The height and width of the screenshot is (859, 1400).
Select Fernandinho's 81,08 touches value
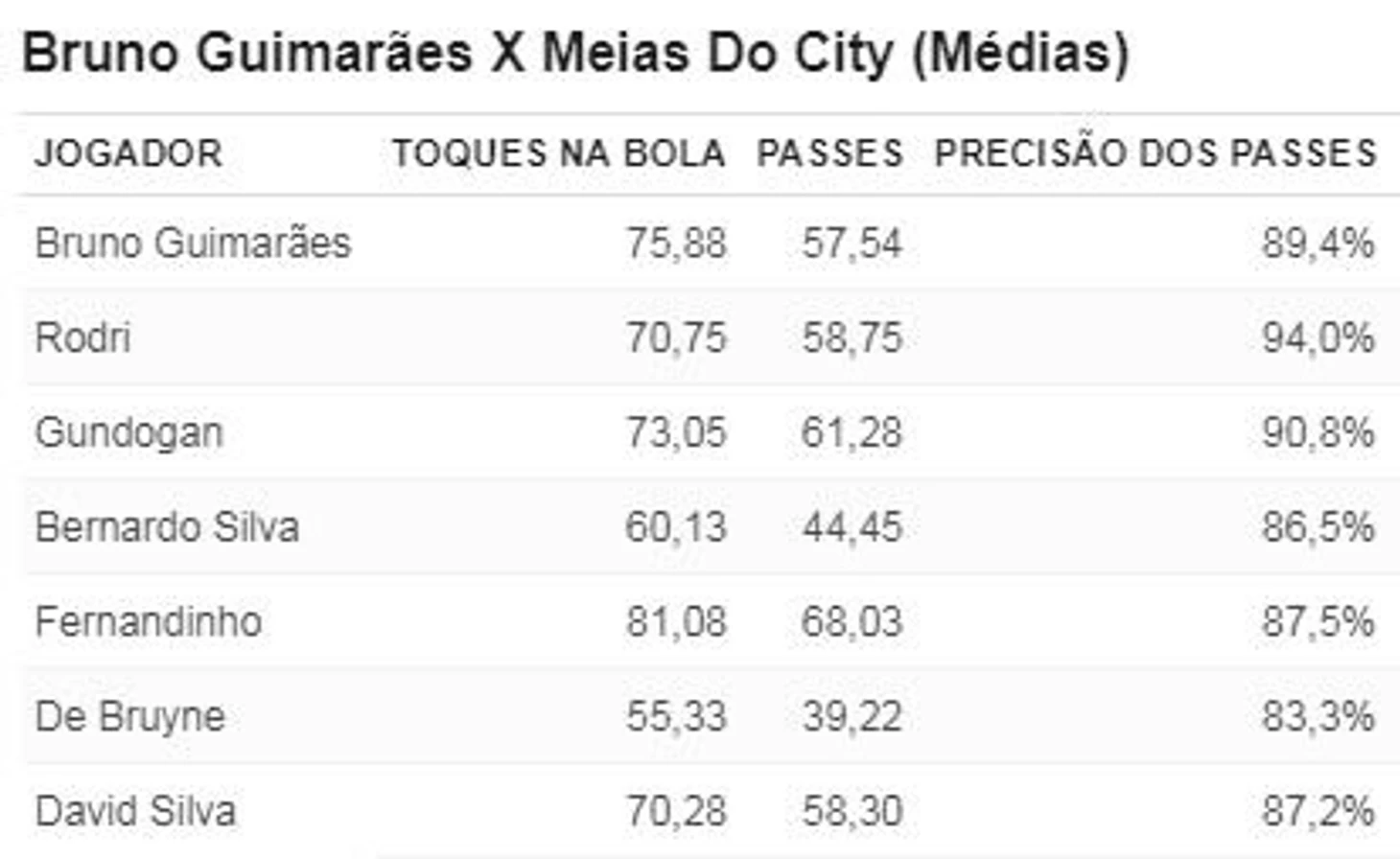point(676,622)
